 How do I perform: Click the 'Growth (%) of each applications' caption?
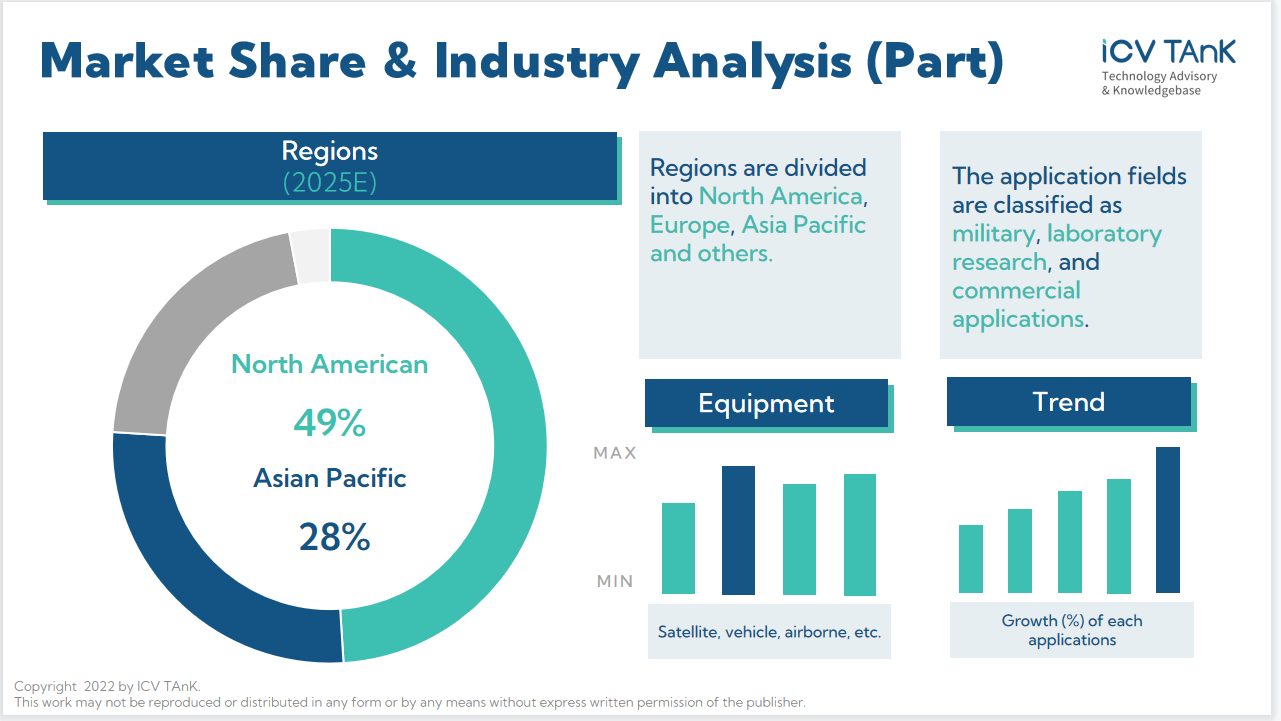[x=1072, y=630]
